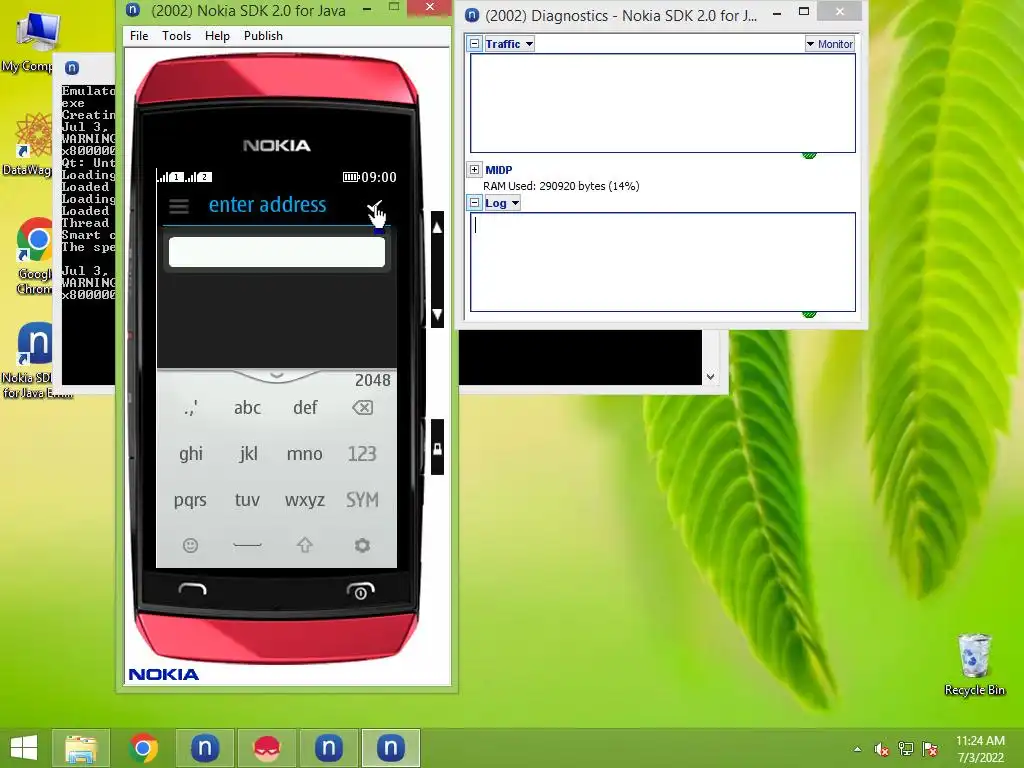This screenshot has height=768, width=1024.
Task: Open the Google Chrome desktop shortcut
Action: coord(35,255)
